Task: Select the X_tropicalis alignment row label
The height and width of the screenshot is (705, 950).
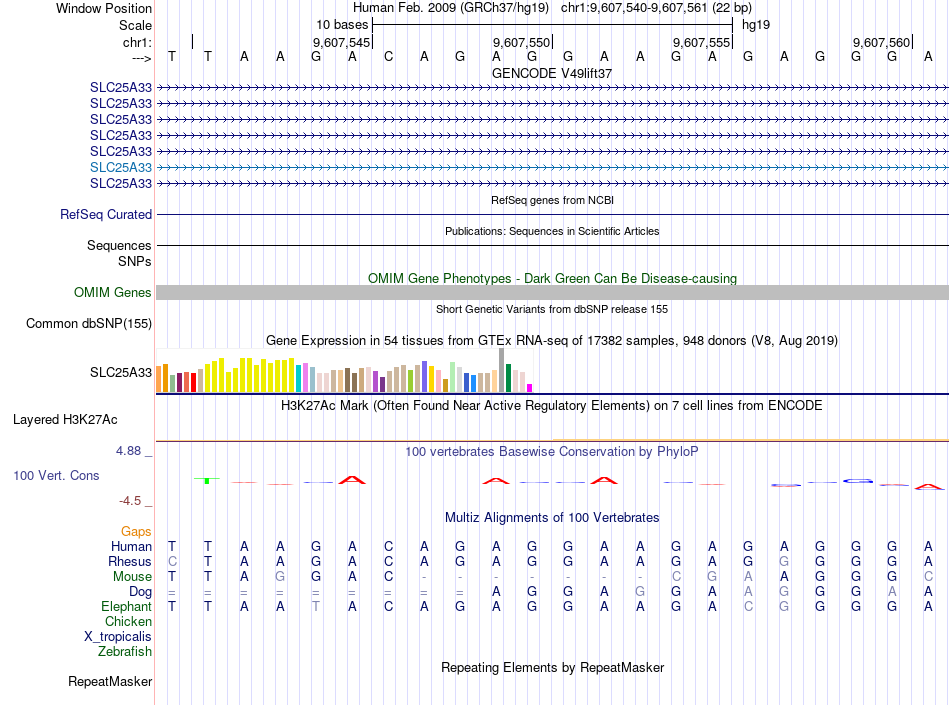Action: point(118,637)
